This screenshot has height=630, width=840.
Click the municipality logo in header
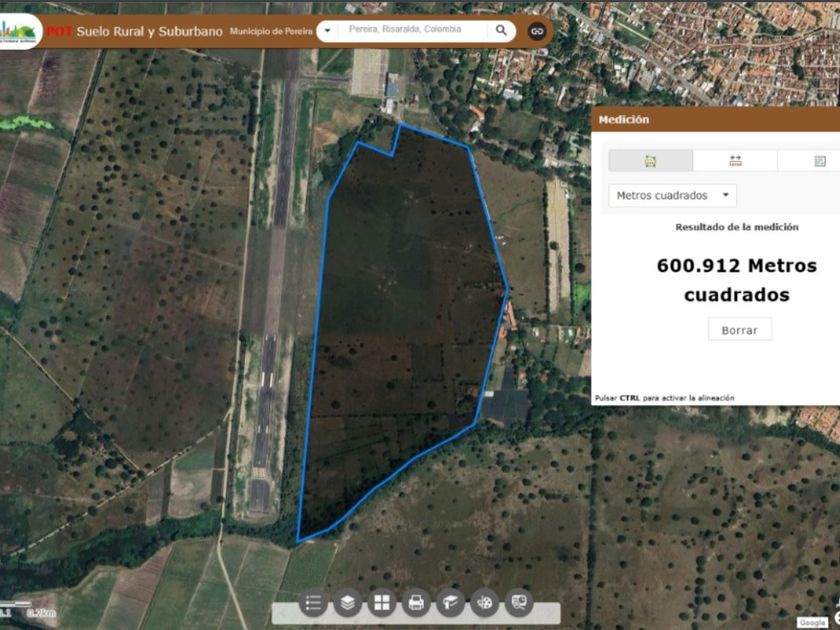tap(19, 32)
